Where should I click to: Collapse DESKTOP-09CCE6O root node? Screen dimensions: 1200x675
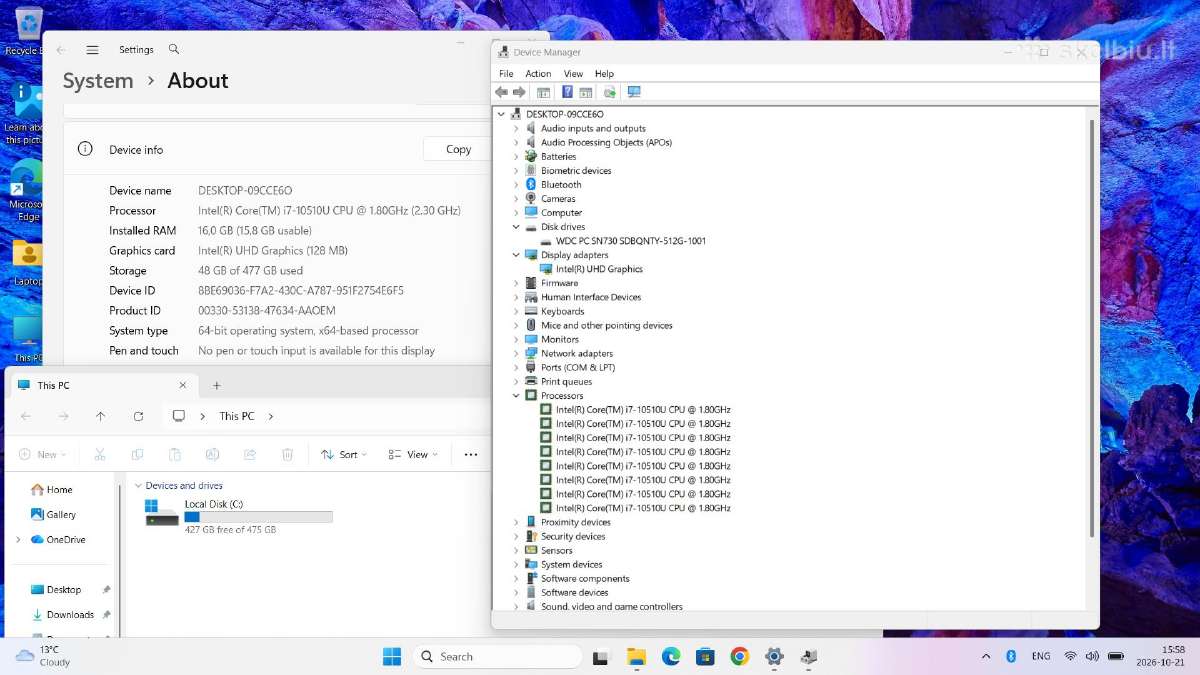[x=501, y=114]
